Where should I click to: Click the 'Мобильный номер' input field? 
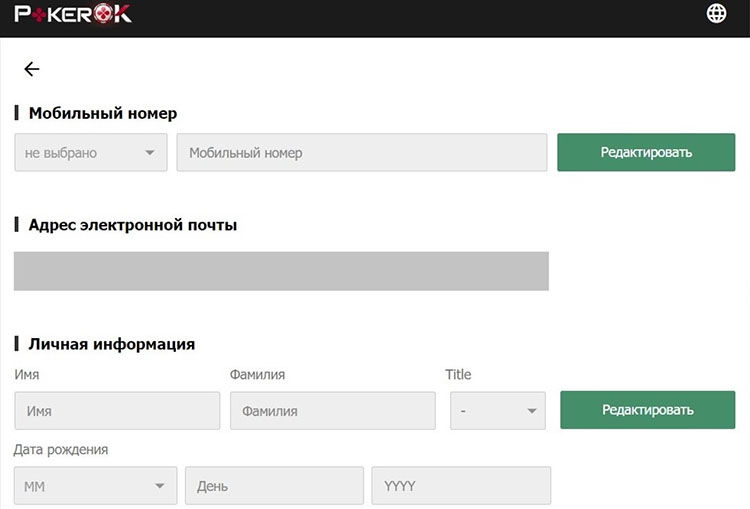[362, 153]
